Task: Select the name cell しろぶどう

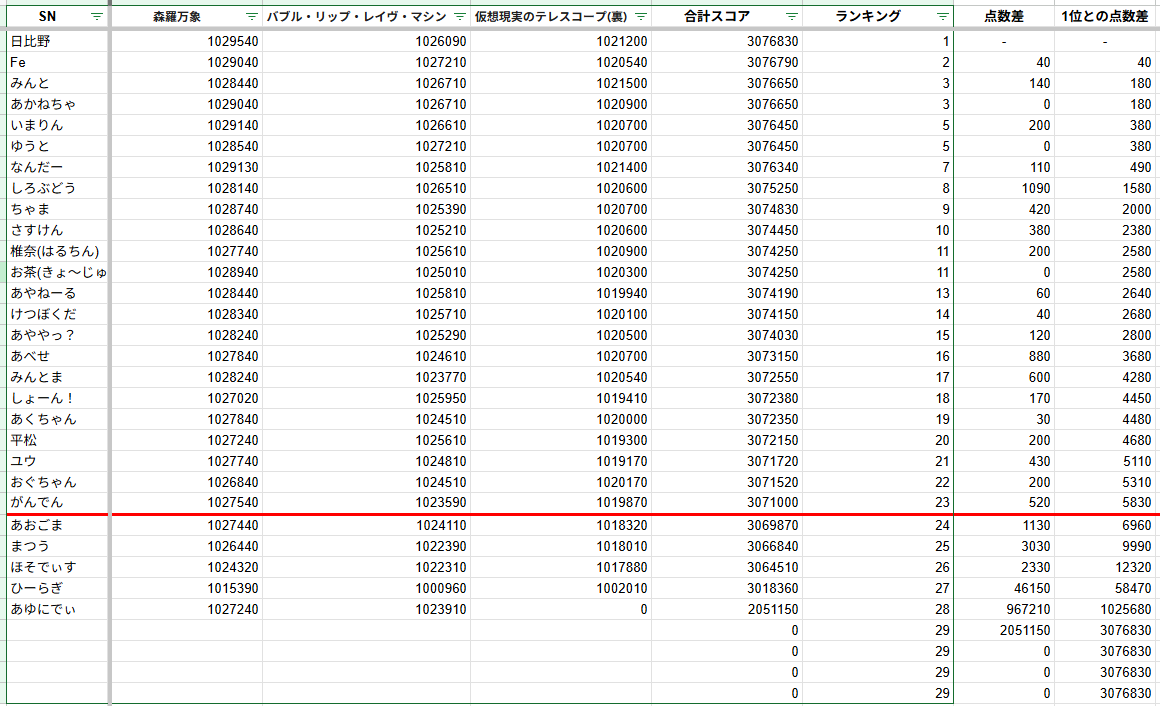Action: coord(58,188)
